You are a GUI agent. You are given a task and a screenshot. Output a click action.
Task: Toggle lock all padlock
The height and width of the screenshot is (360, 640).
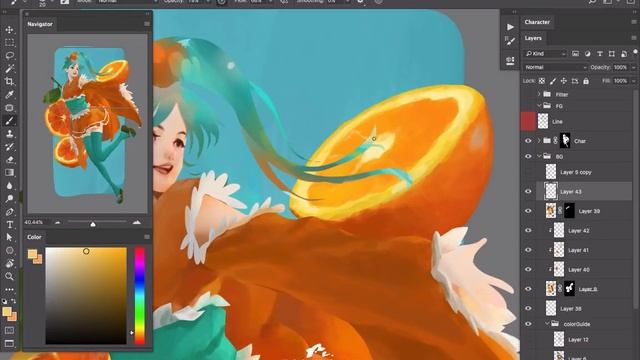[586, 81]
